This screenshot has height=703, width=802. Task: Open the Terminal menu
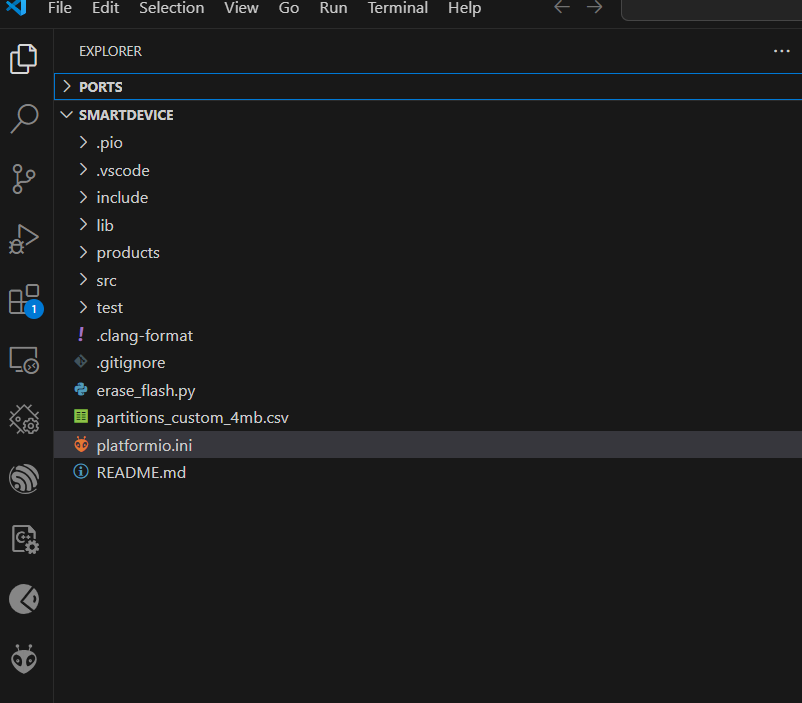tap(398, 8)
